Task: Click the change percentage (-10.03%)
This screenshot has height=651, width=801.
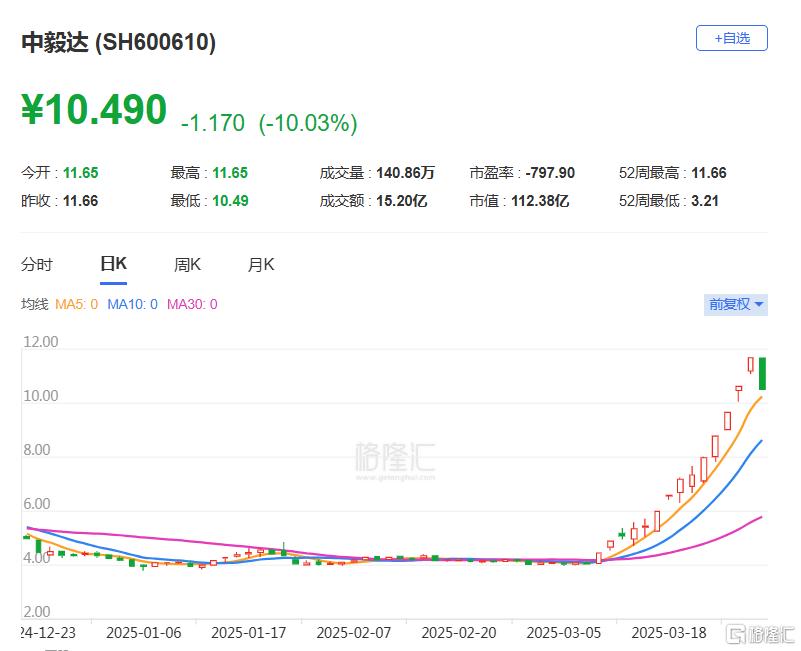Action: (308, 123)
